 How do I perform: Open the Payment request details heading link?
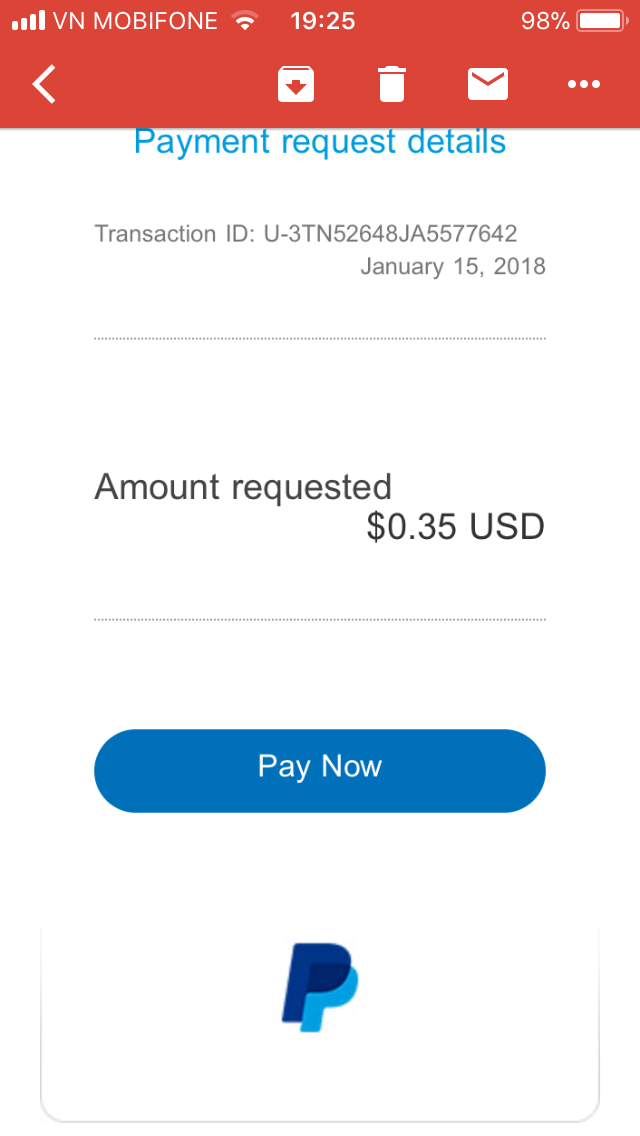click(x=320, y=142)
